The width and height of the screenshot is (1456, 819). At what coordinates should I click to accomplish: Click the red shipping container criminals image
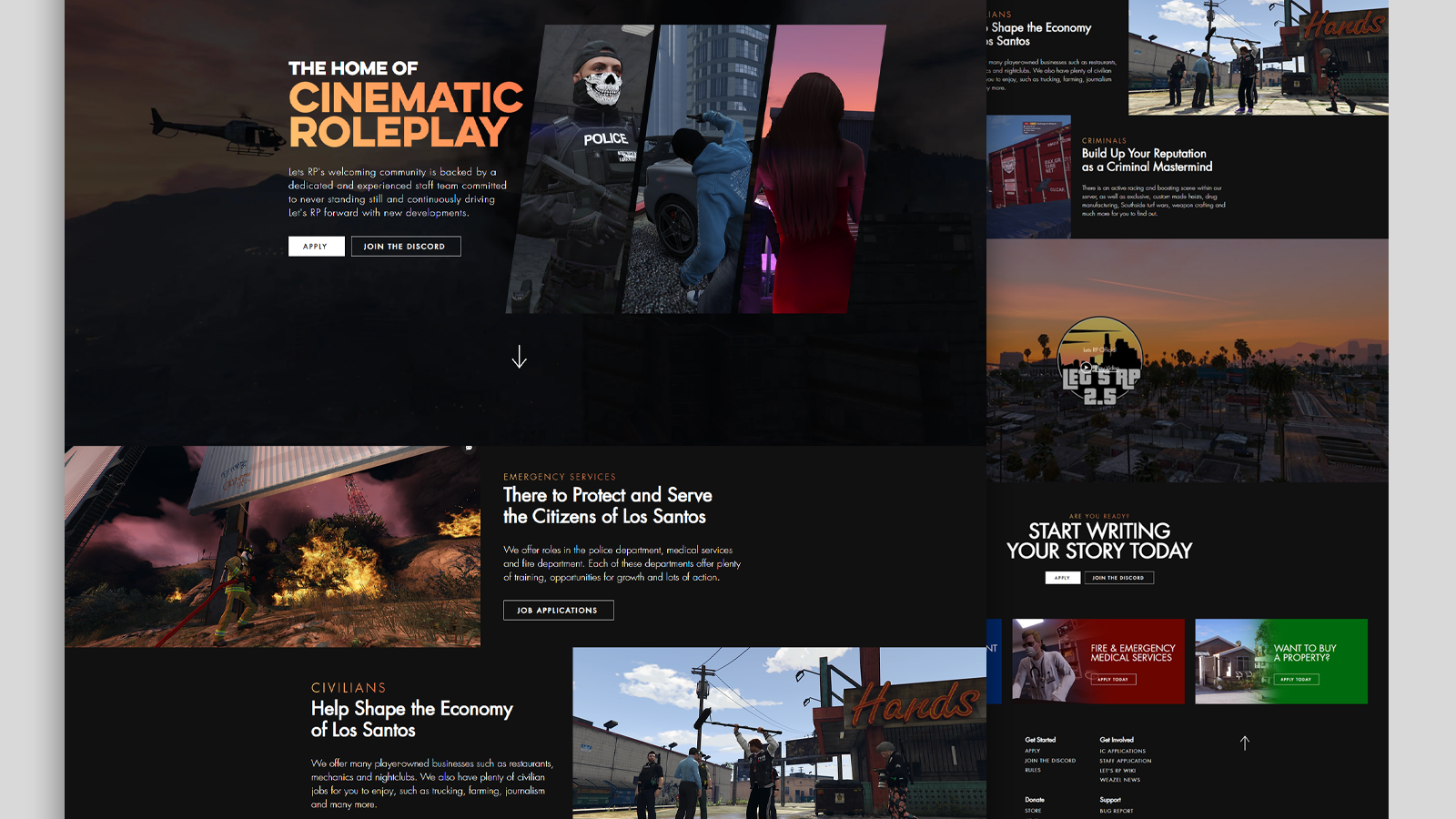click(x=1028, y=177)
